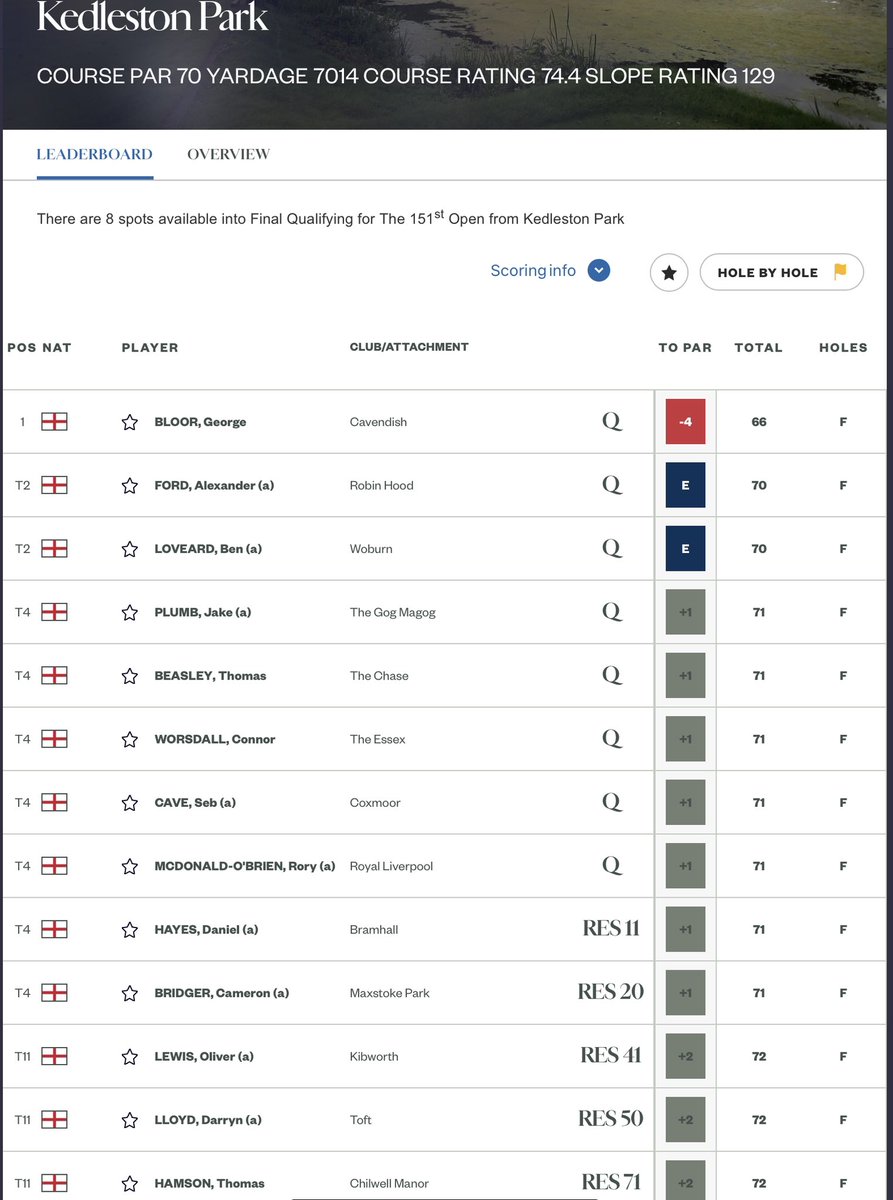The width and height of the screenshot is (893, 1200).
Task: Click England flag in Oliver Lewis's row
Action: tap(54, 1057)
